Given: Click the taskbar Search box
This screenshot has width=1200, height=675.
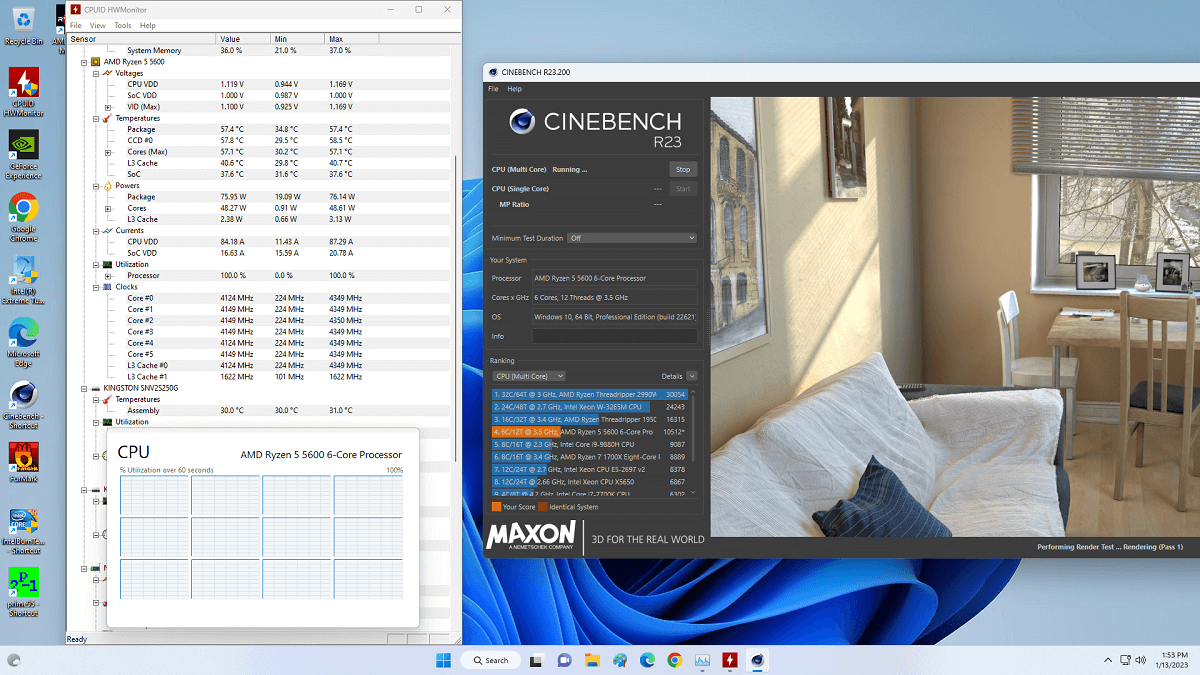Looking at the screenshot, I should 490,660.
